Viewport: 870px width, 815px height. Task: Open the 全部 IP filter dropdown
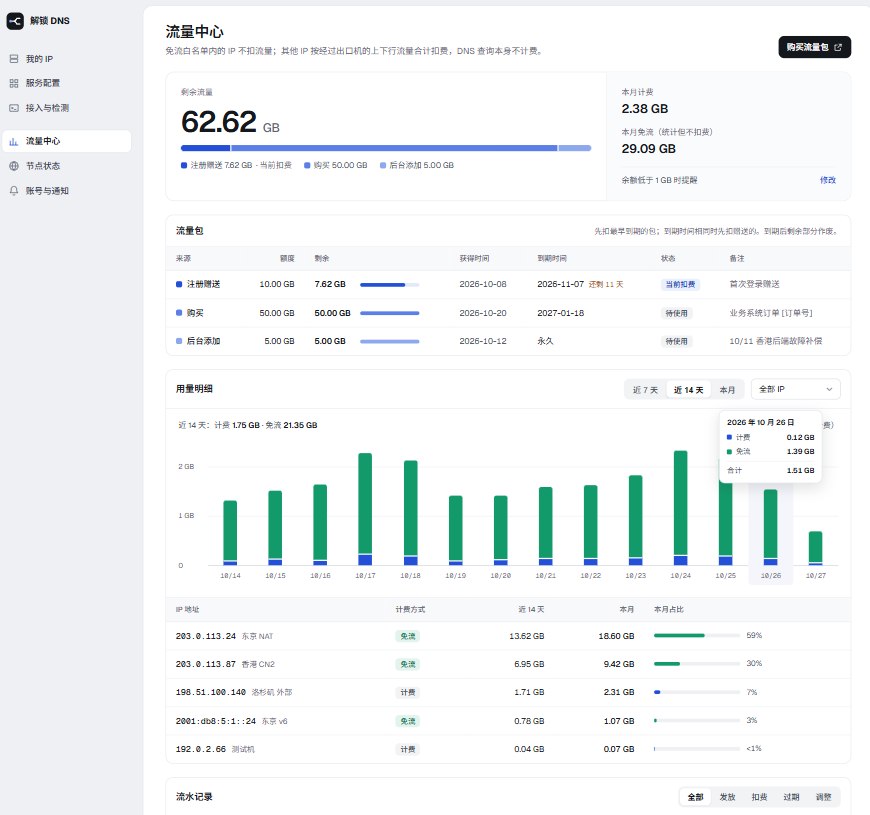click(796, 389)
